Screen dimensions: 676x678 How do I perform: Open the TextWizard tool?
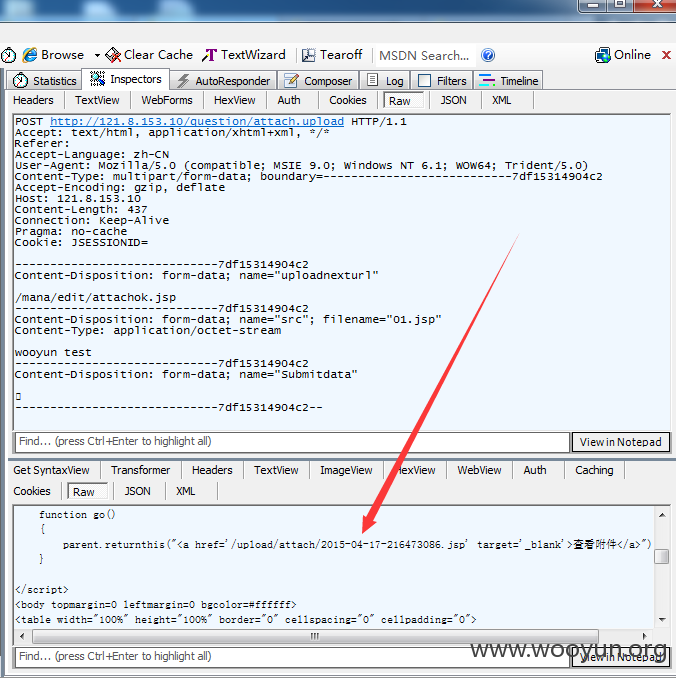(244, 55)
